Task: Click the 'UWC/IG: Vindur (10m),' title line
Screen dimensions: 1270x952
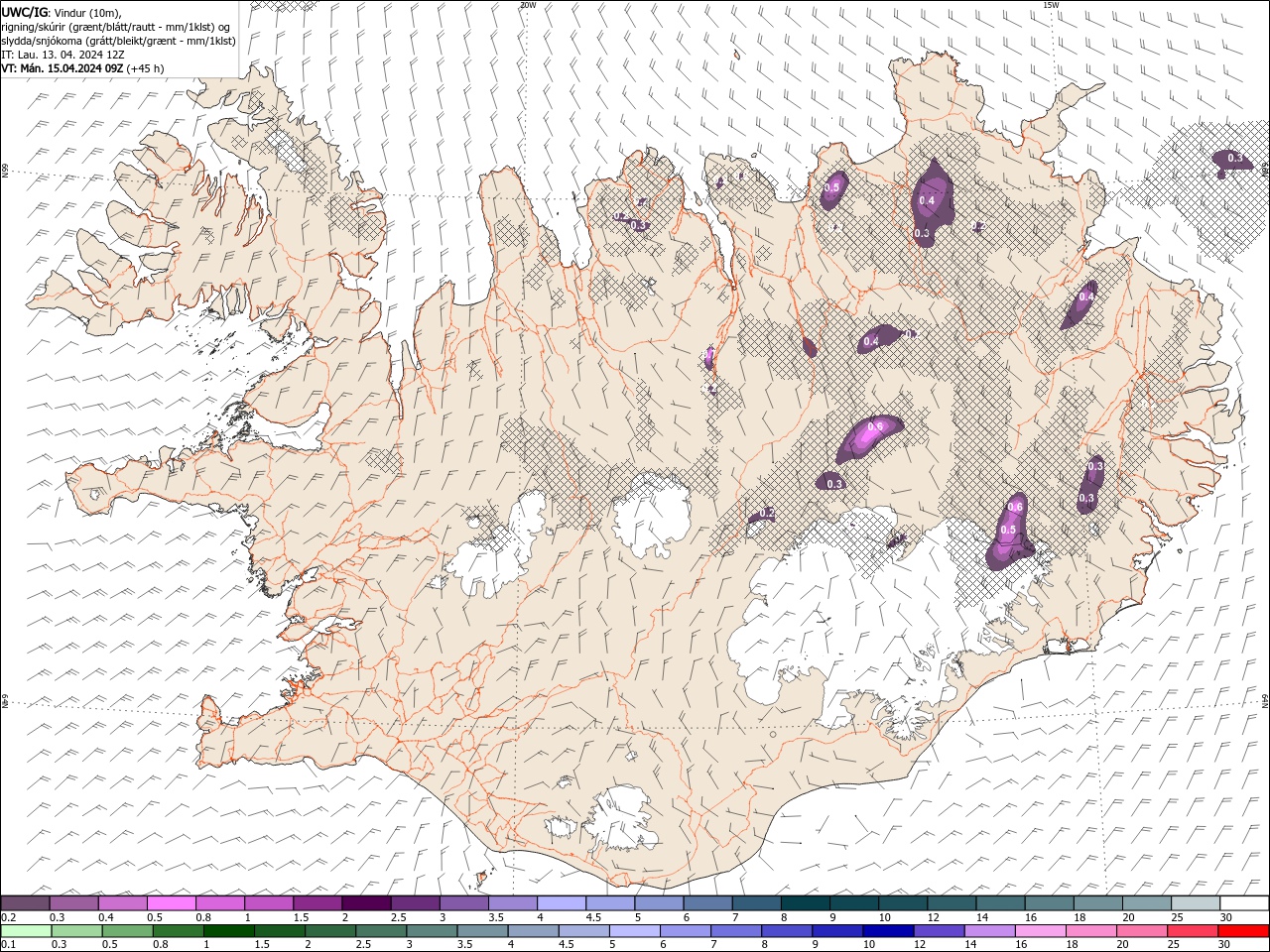Action: [62, 12]
